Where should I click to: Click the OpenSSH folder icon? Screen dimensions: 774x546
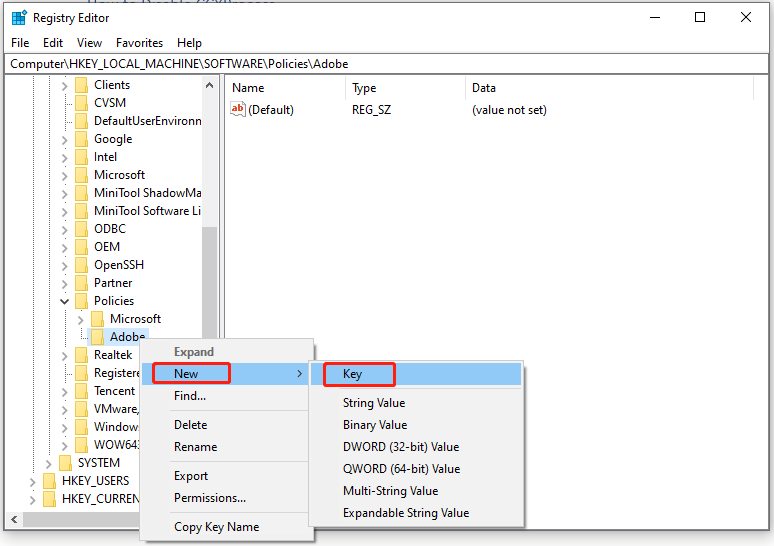(x=81, y=265)
